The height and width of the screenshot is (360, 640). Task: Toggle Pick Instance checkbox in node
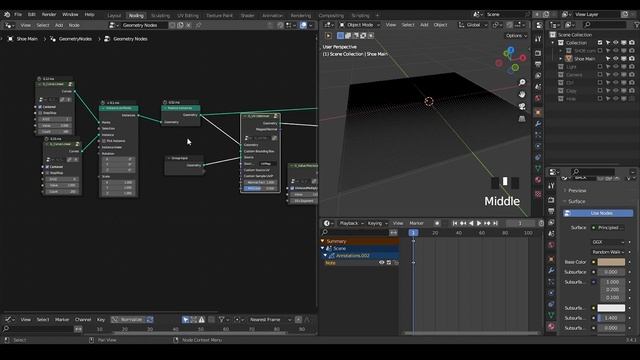pos(104,141)
